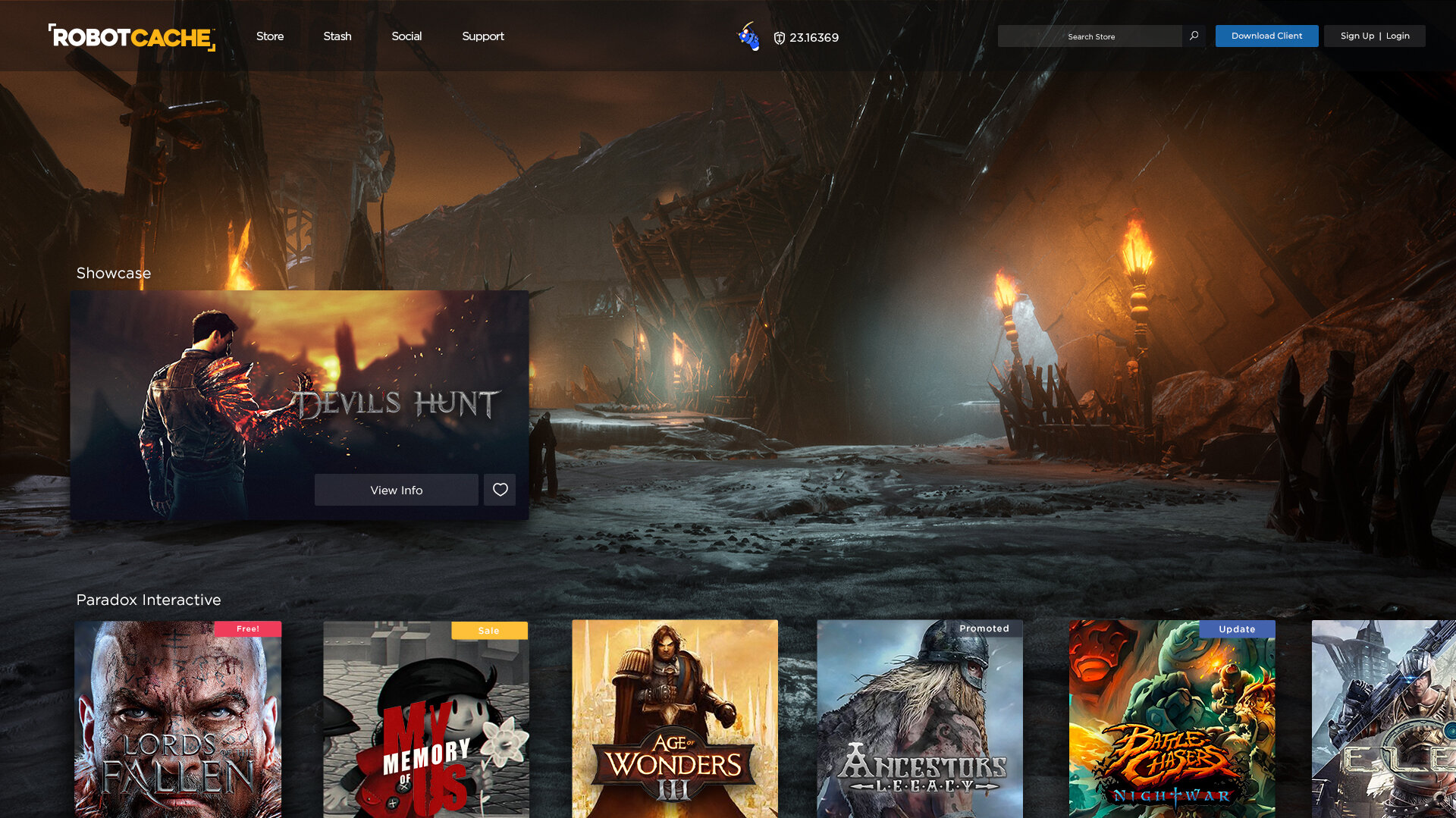Open the Ancestors Legacy game cover
Viewport: 1456px width, 818px height.
click(920, 719)
